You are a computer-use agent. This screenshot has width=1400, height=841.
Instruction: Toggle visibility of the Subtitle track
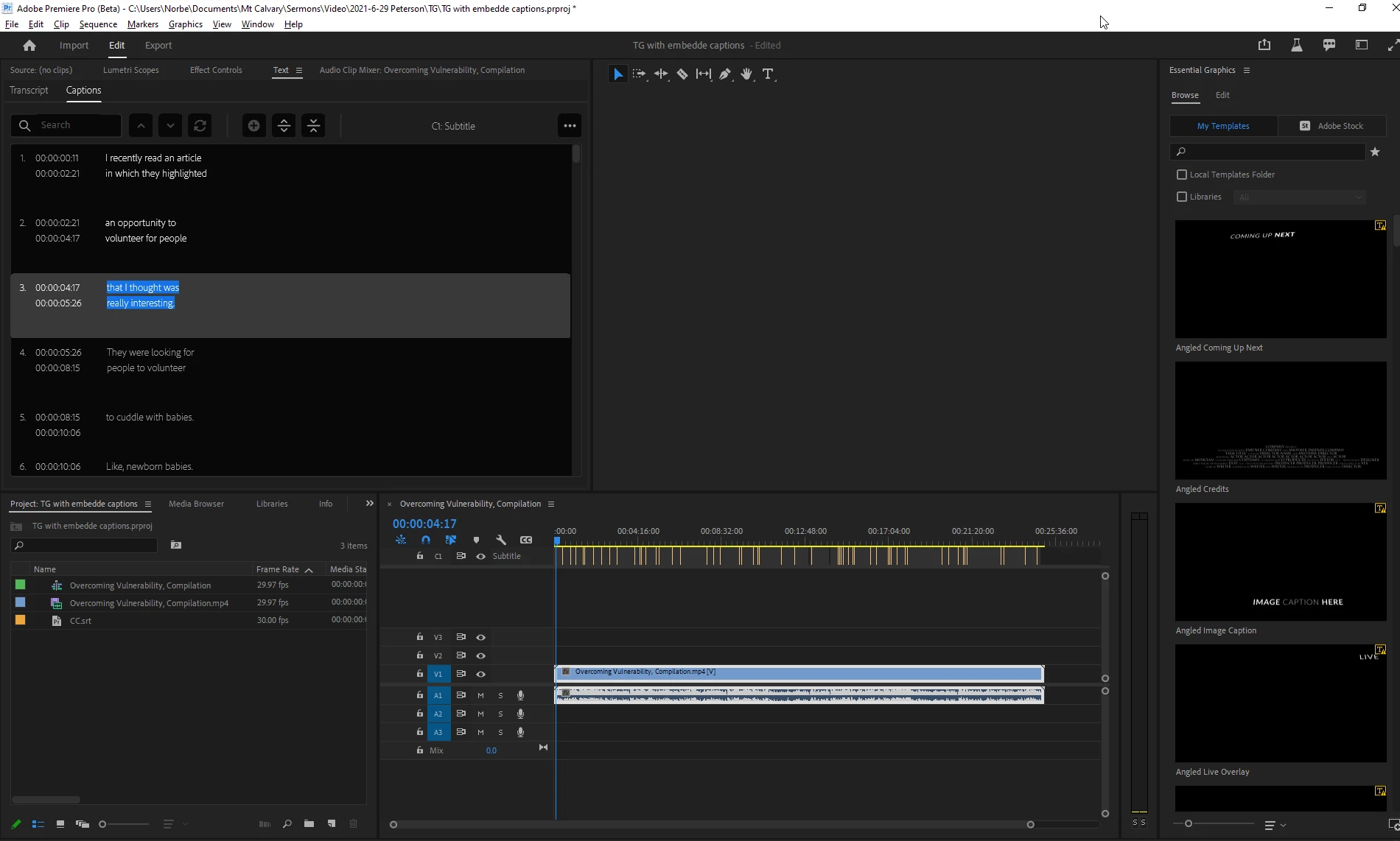(x=480, y=556)
